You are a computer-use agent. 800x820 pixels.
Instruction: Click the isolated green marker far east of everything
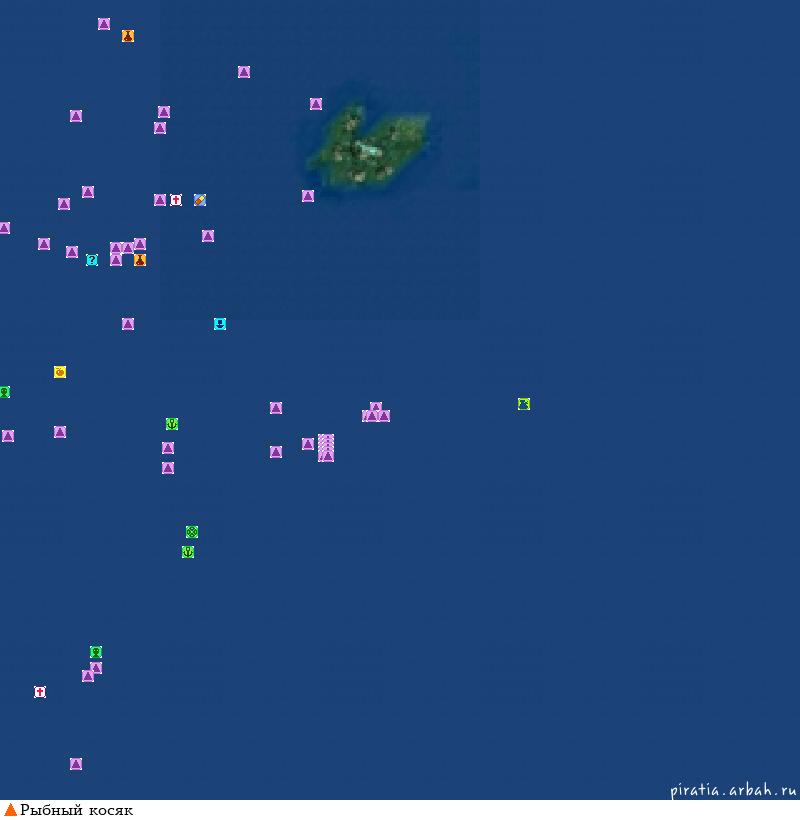[x=524, y=404]
